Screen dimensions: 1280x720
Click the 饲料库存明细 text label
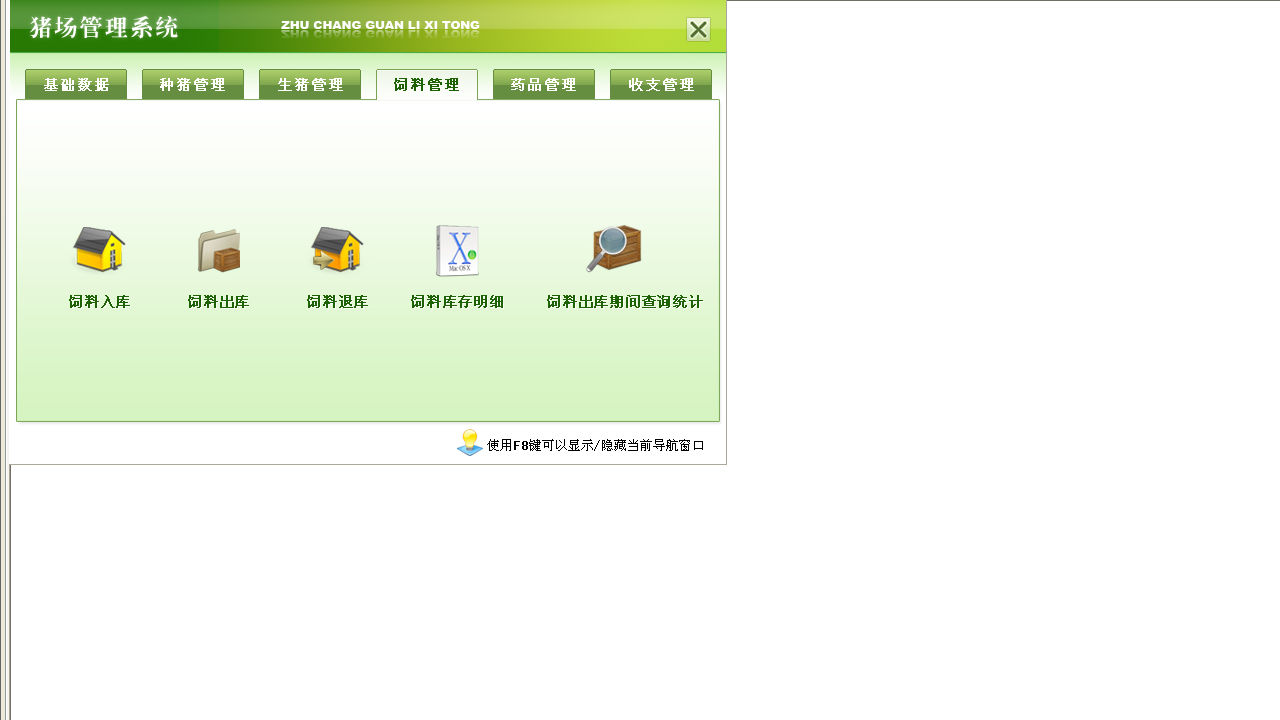pyautogui.click(x=457, y=301)
